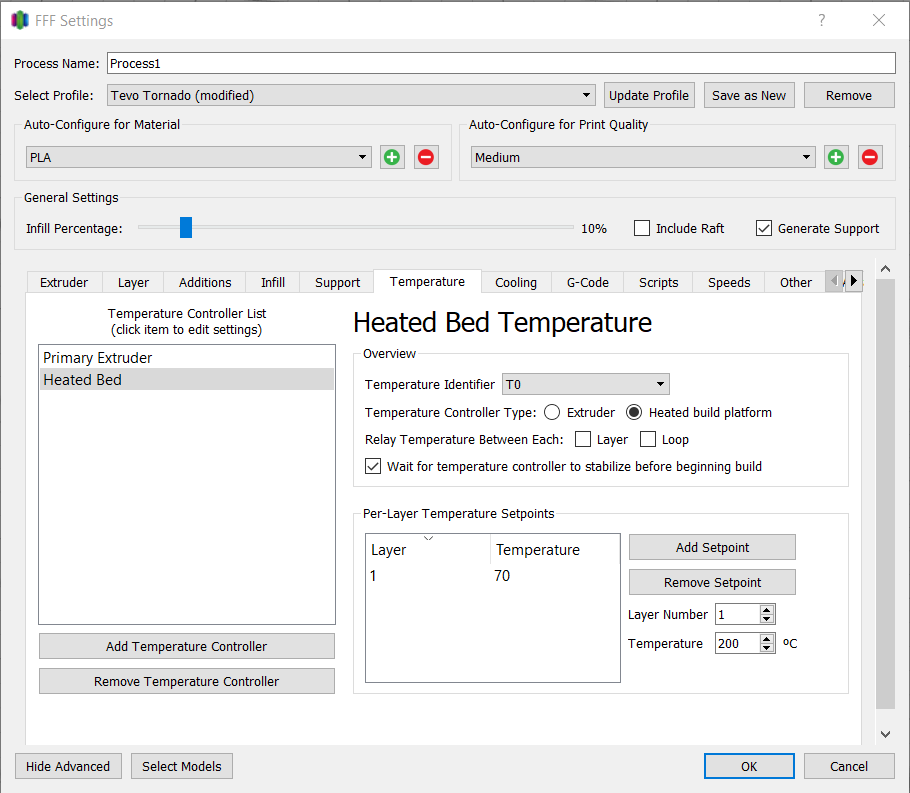The width and height of the screenshot is (910, 793).
Task: Click Select Models button
Action: click(x=182, y=766)
